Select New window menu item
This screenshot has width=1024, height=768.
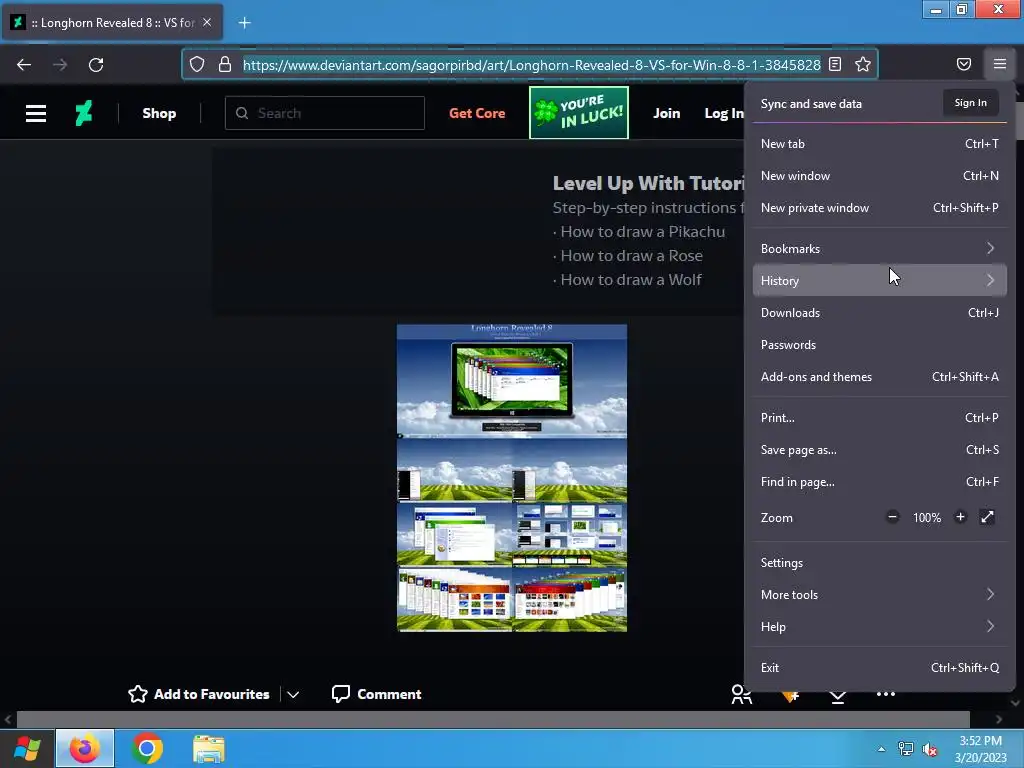(x=879, y=176)
